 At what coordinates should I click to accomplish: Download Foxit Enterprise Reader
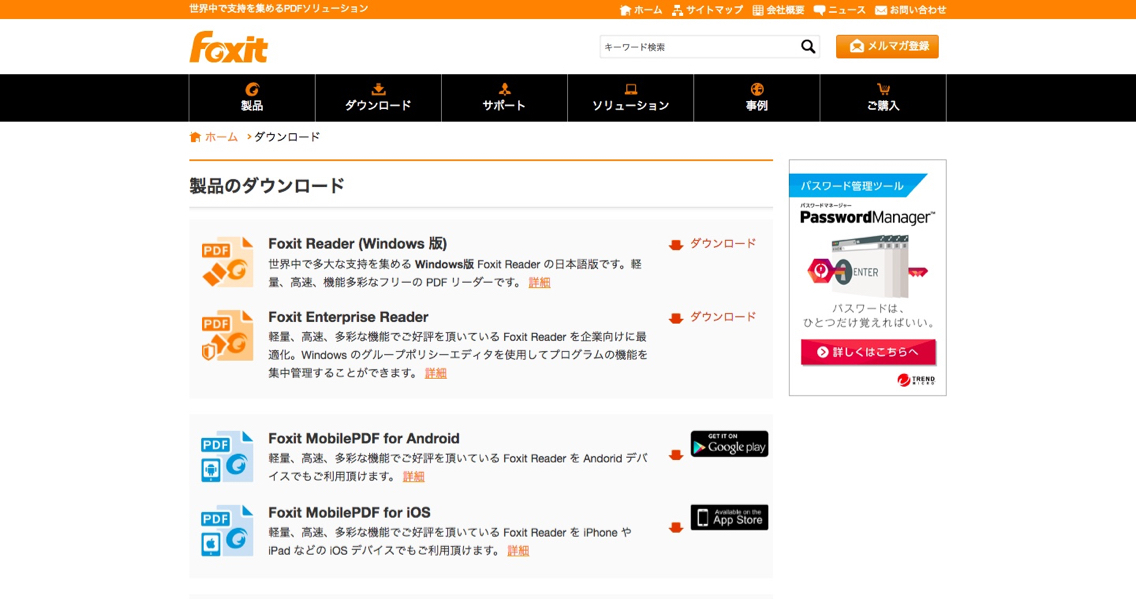pyautogui.click(x=713, y=317)
